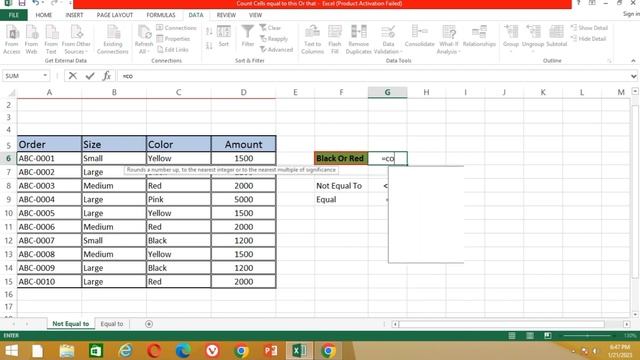Click the From Access icon
640x360 pixels.
[x=11, y=39]
